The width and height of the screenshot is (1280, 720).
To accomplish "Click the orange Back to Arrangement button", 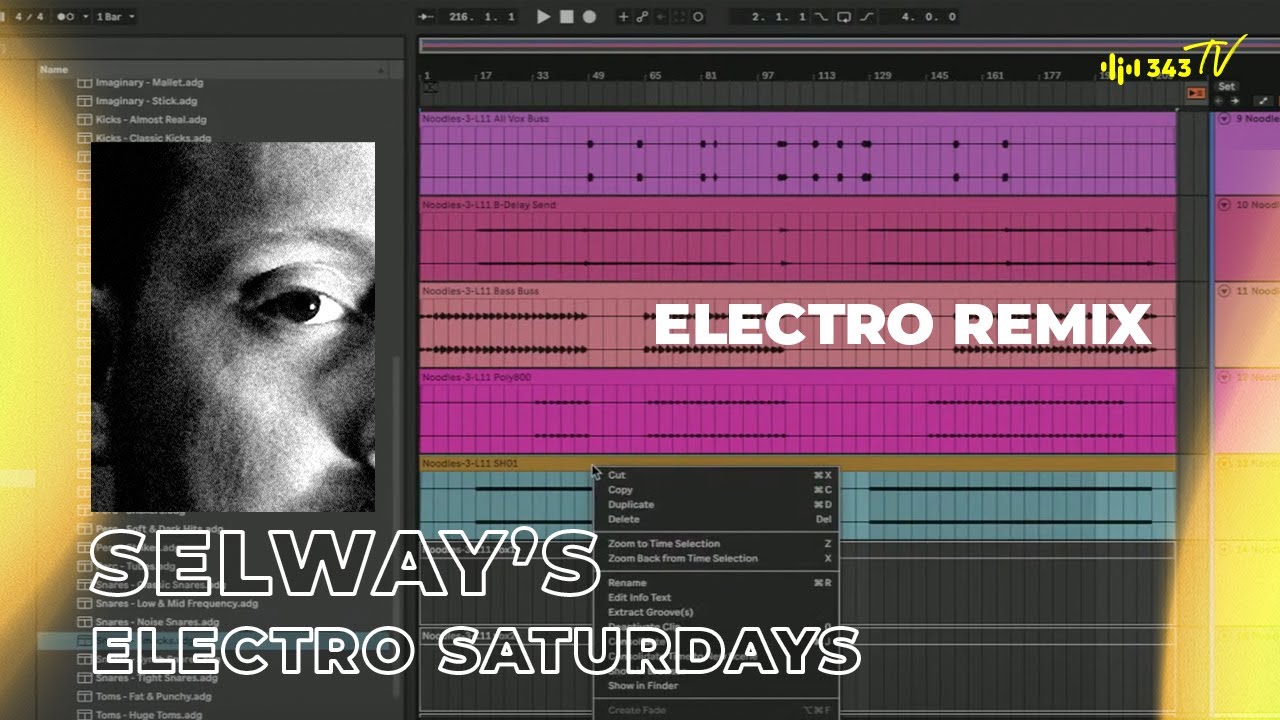I will [x=1196, y=93].
